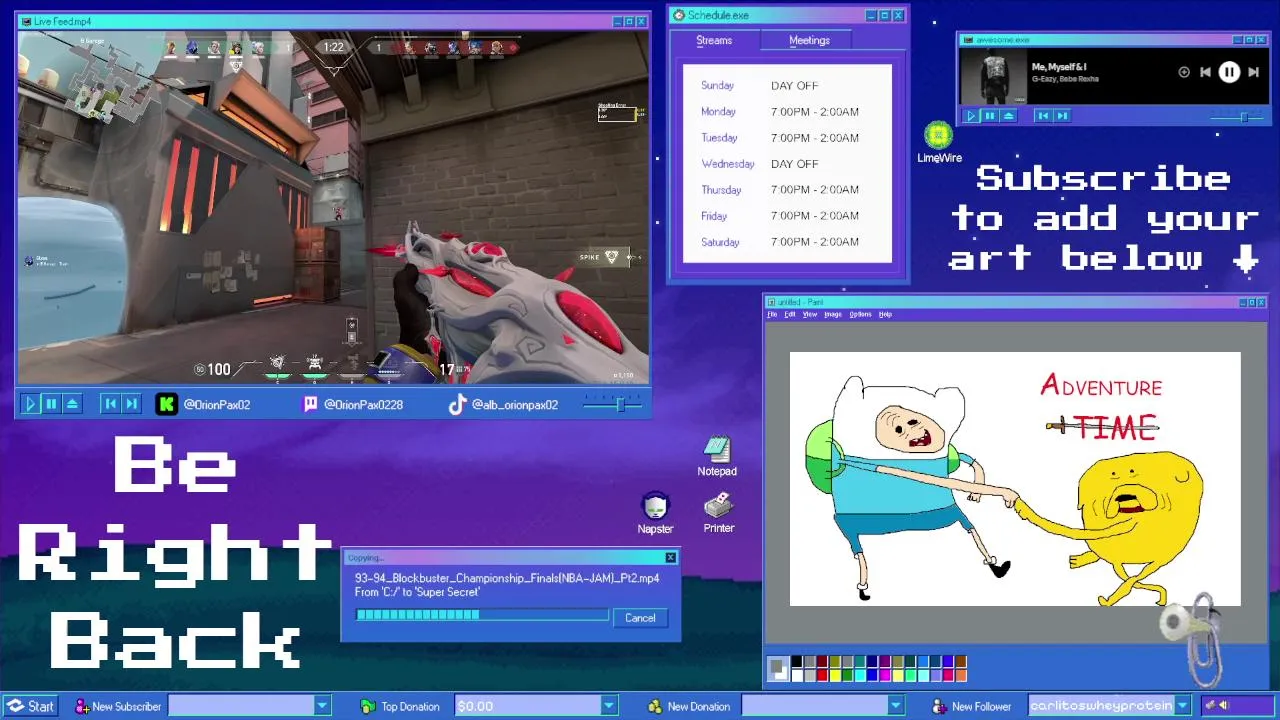Click the speaker icon in system tray

pyautogui.click(x=1224, y=706)
